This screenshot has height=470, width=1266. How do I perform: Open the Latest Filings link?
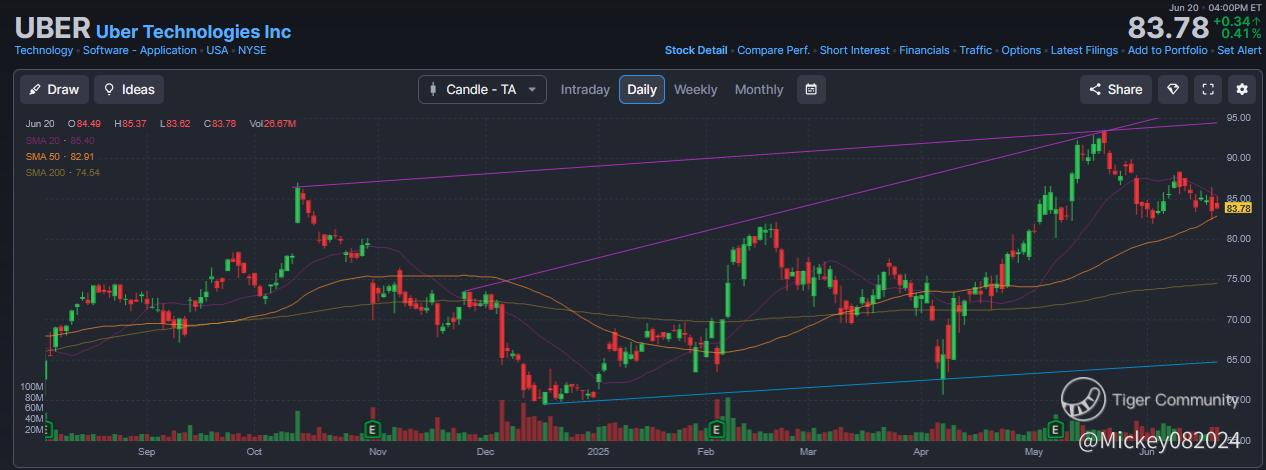[1084, 50]
